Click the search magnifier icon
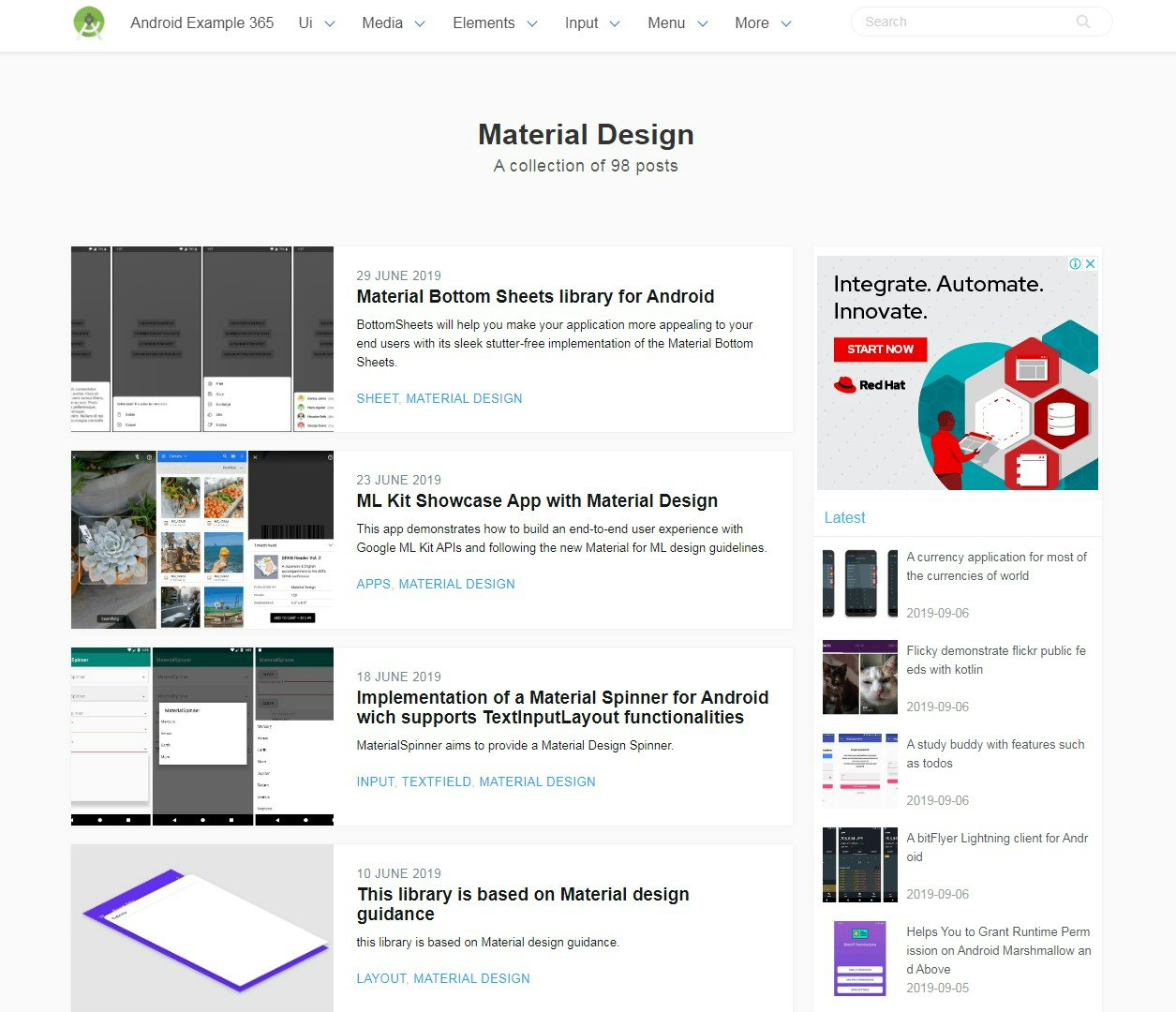 click(x=1082, y=22)
